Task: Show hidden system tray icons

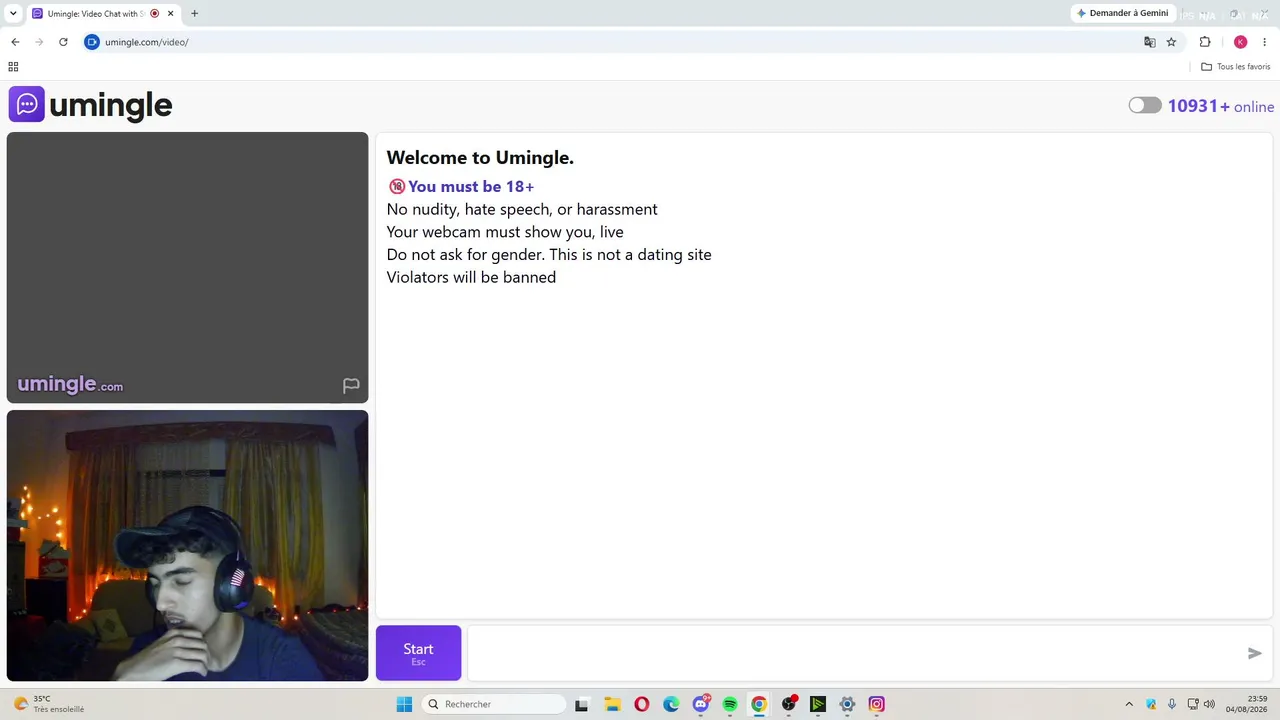Action: coord(1129,704)
